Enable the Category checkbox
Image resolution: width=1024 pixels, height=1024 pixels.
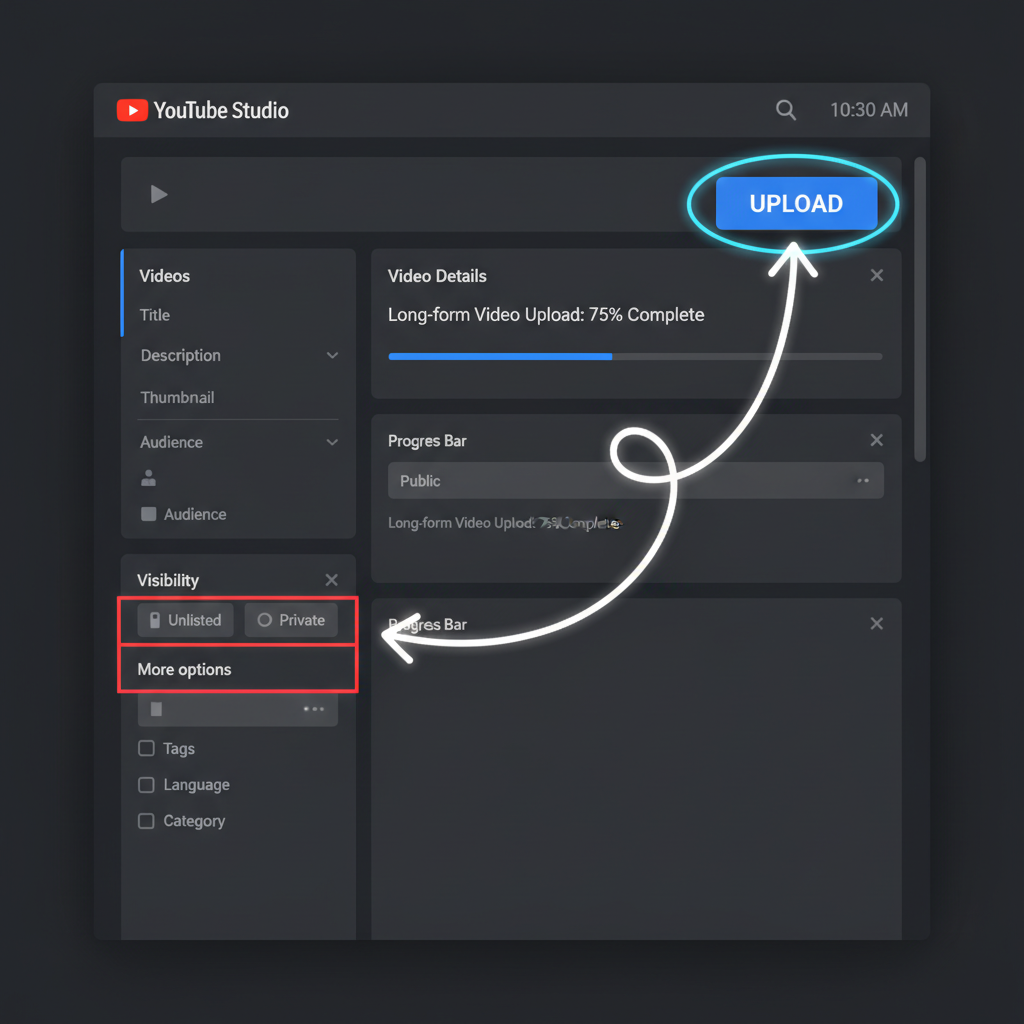coord(146,821)
